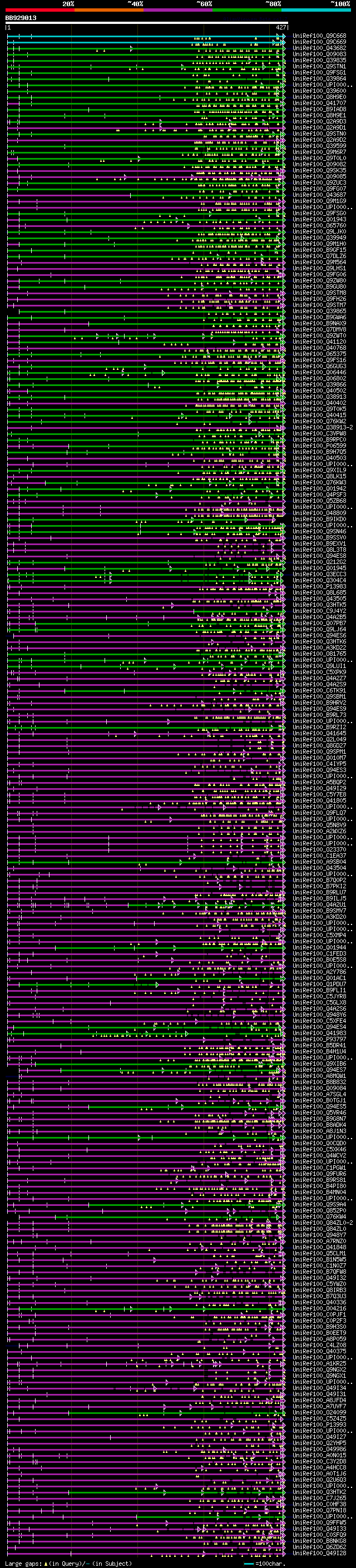This screenshot has width=356, height=1568.
Task: Open hit UniRef100_Q9C669
Action: point(319,42)
